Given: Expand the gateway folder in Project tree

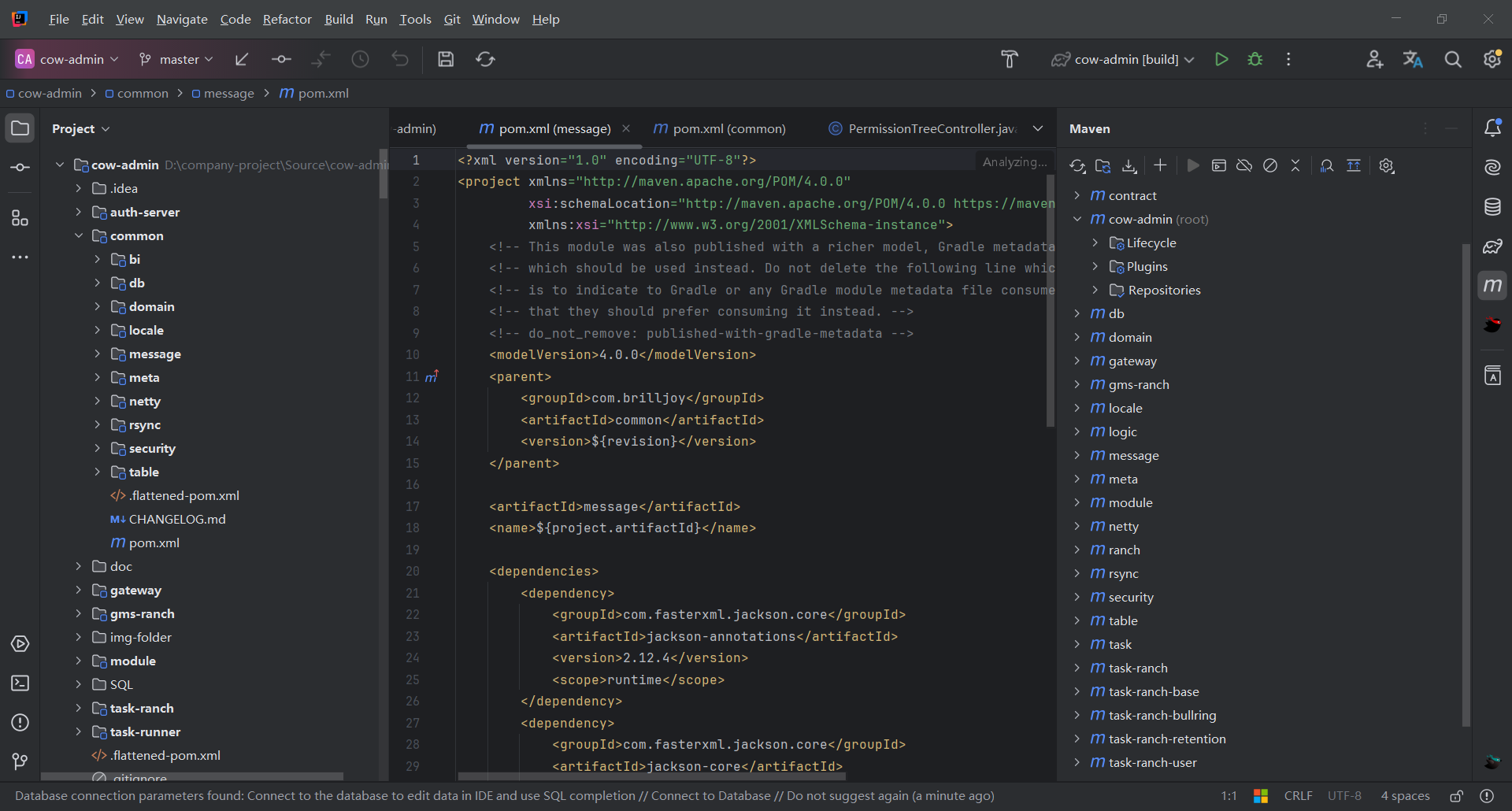Looking at the screenshot, I should click(x=78, y=590).
